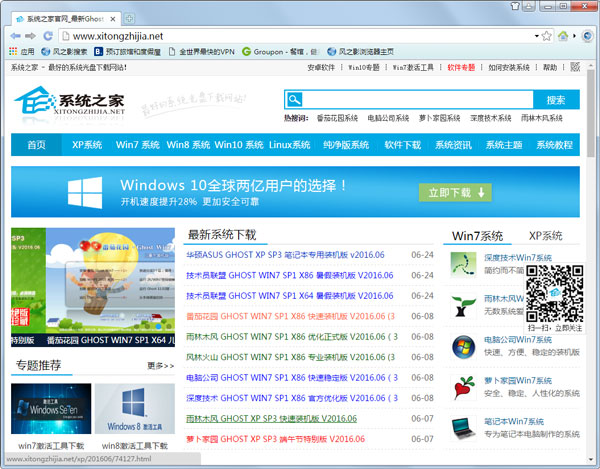Click 更多>> link beside 专题推荐

coord(161,366)
